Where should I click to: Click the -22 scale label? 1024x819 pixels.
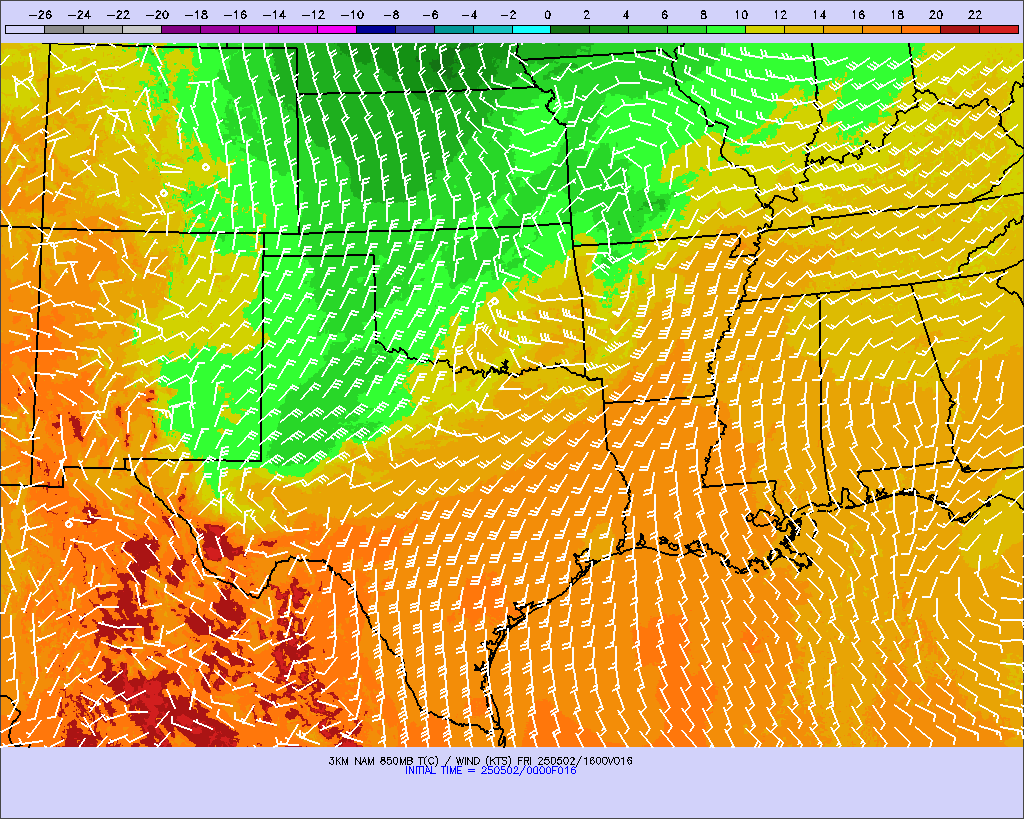coord(119,15)
